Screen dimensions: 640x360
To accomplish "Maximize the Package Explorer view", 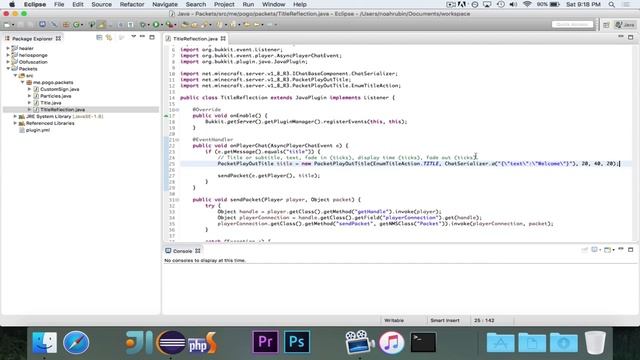I will coord(152,37).
